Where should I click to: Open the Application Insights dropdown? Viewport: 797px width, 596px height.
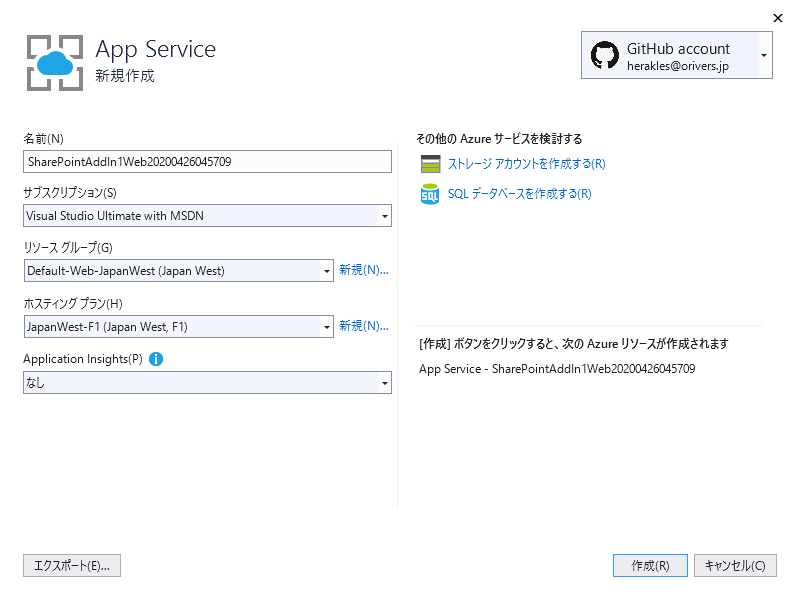(385, 383)
